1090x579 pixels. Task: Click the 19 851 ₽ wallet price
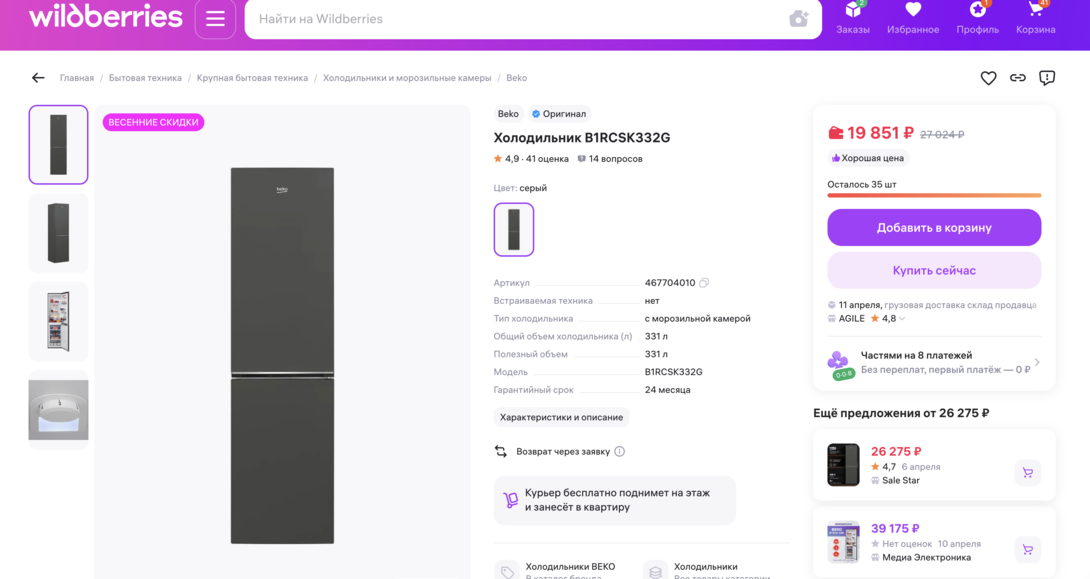pos(872,133)
